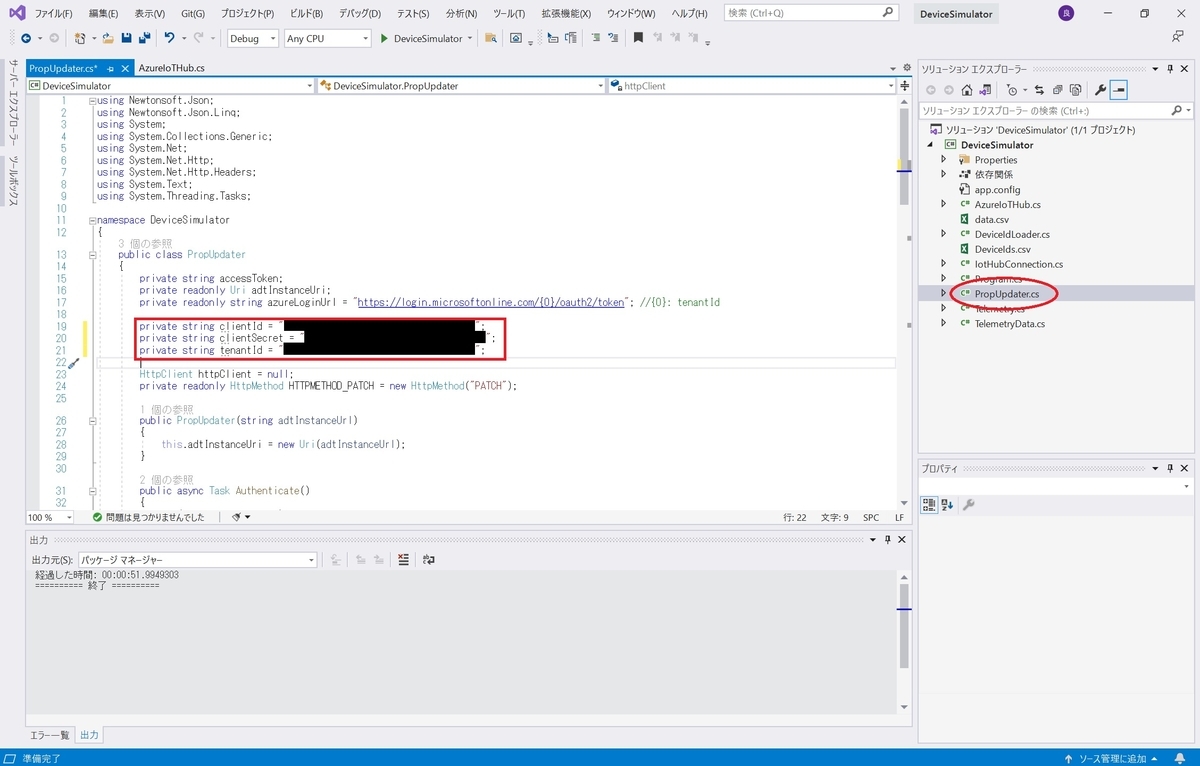This screenshot has width=1200, height=766.
Task: Click the Collapse All icon in Solution Explorer
Action: (1057, 90)
